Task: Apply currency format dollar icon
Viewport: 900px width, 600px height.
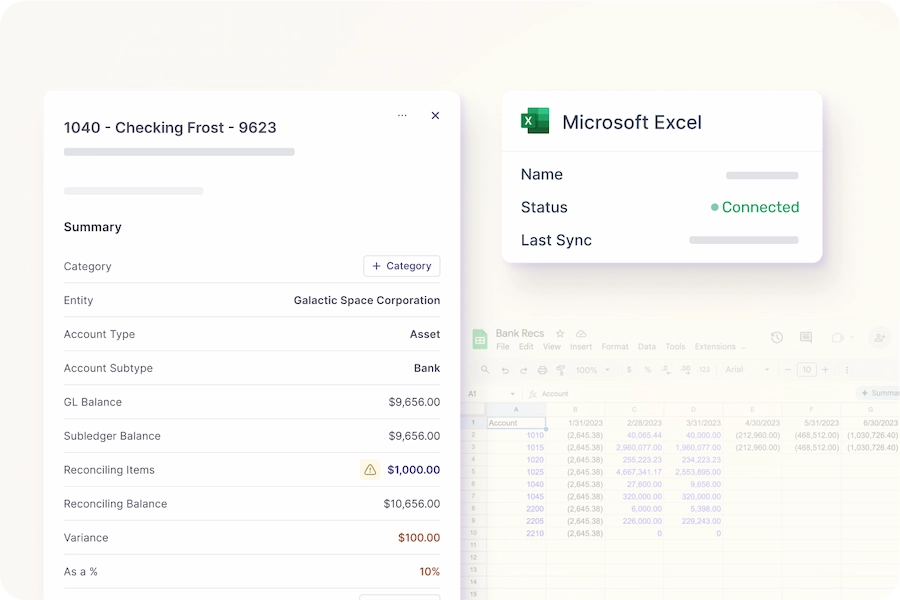Action: pos(629,370)
